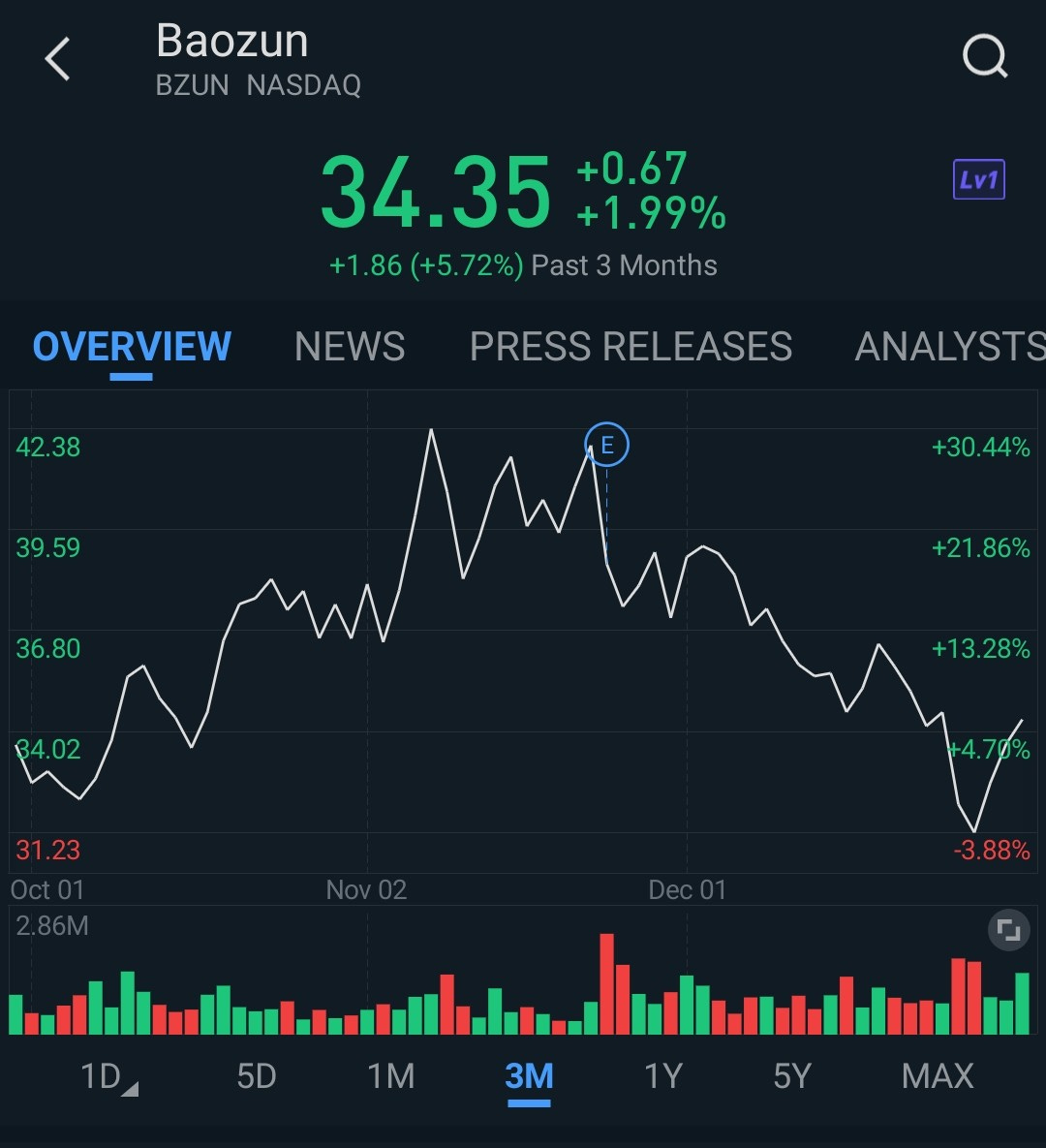Tap the +1.99% daily change
The image size is (1046, 1148).
pos(651,213)
